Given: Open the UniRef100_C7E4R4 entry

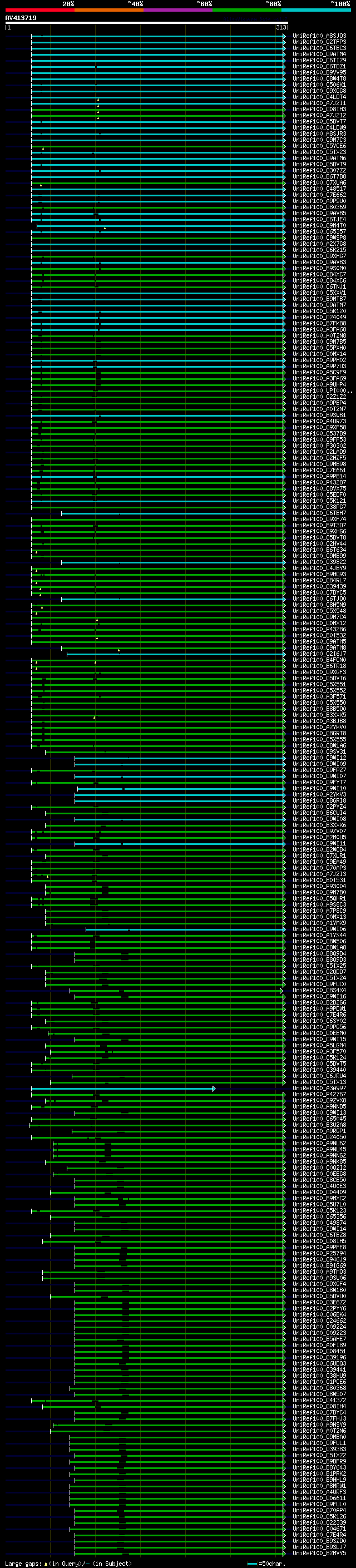Looking at the screenshot, I should [x=319, y=1535].
